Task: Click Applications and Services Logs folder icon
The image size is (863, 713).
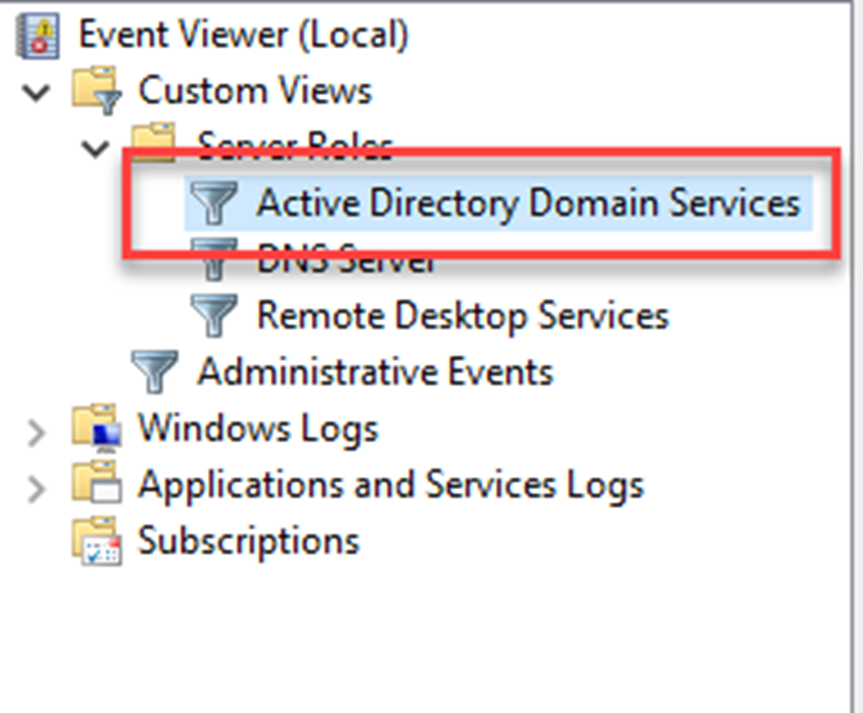Action: [96, 482]
